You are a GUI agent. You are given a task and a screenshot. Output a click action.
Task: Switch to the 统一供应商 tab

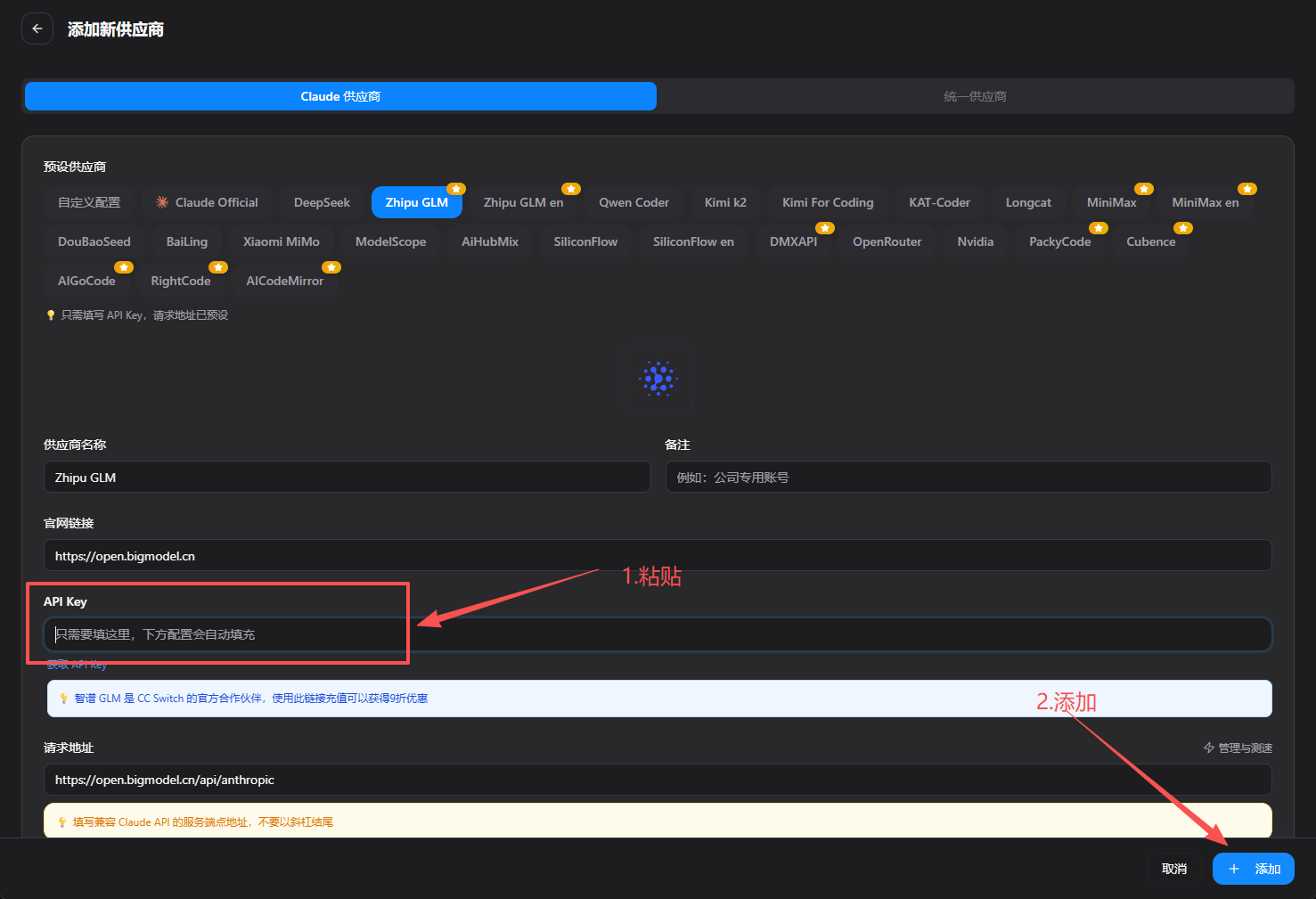(x=975, y=96)
